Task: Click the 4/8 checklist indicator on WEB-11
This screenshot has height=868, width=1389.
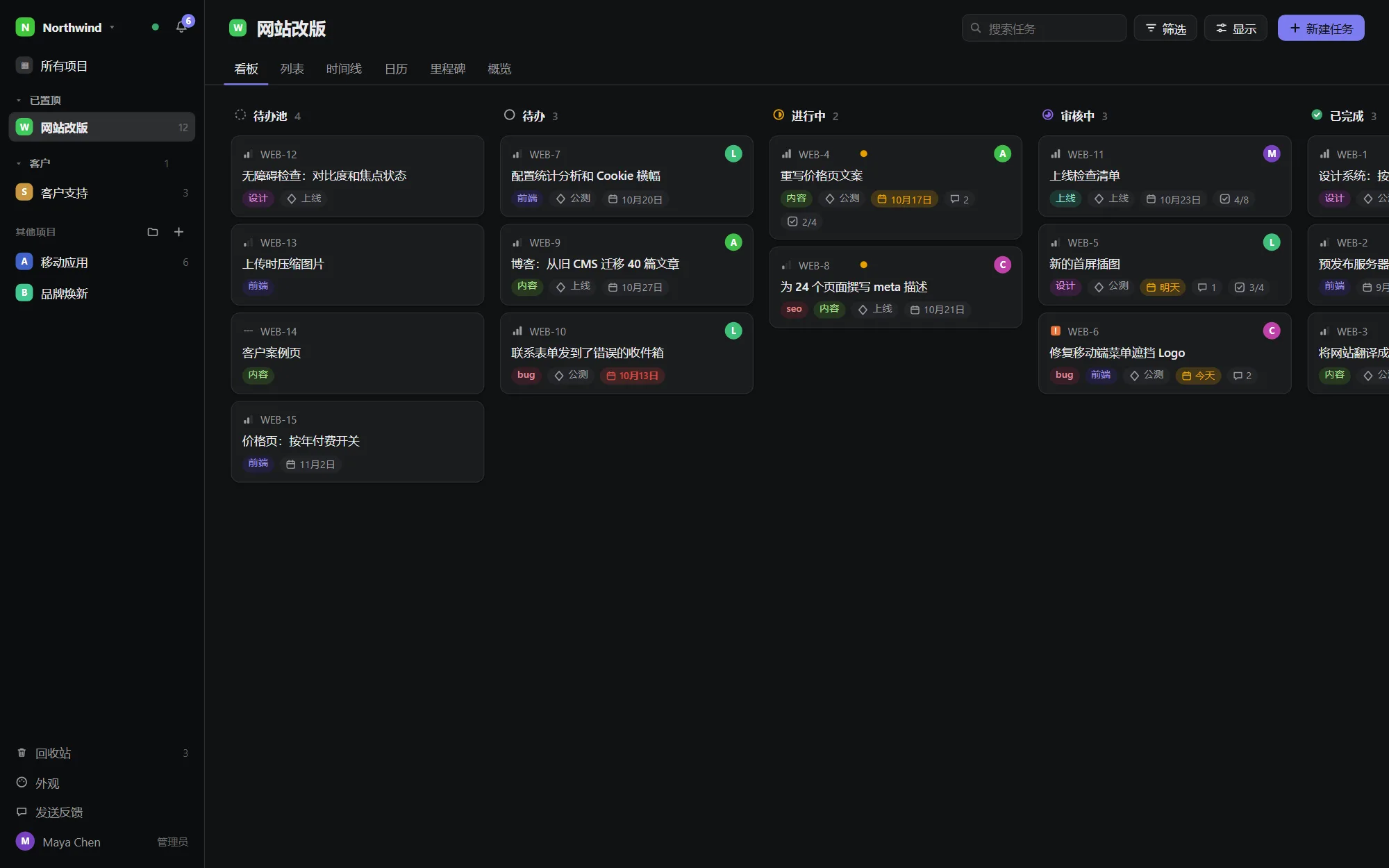Action: (x=1235, y=199)
